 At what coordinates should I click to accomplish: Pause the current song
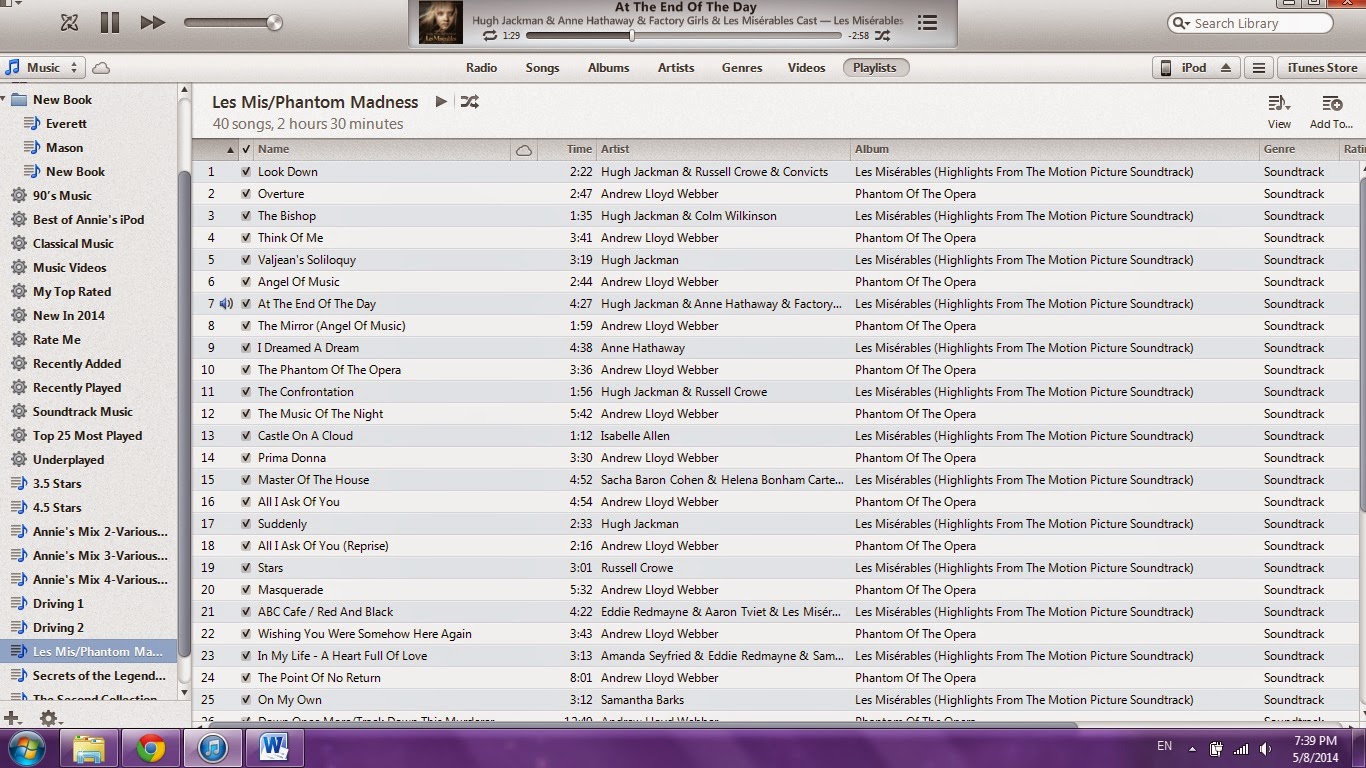click(x=110, y=22)
